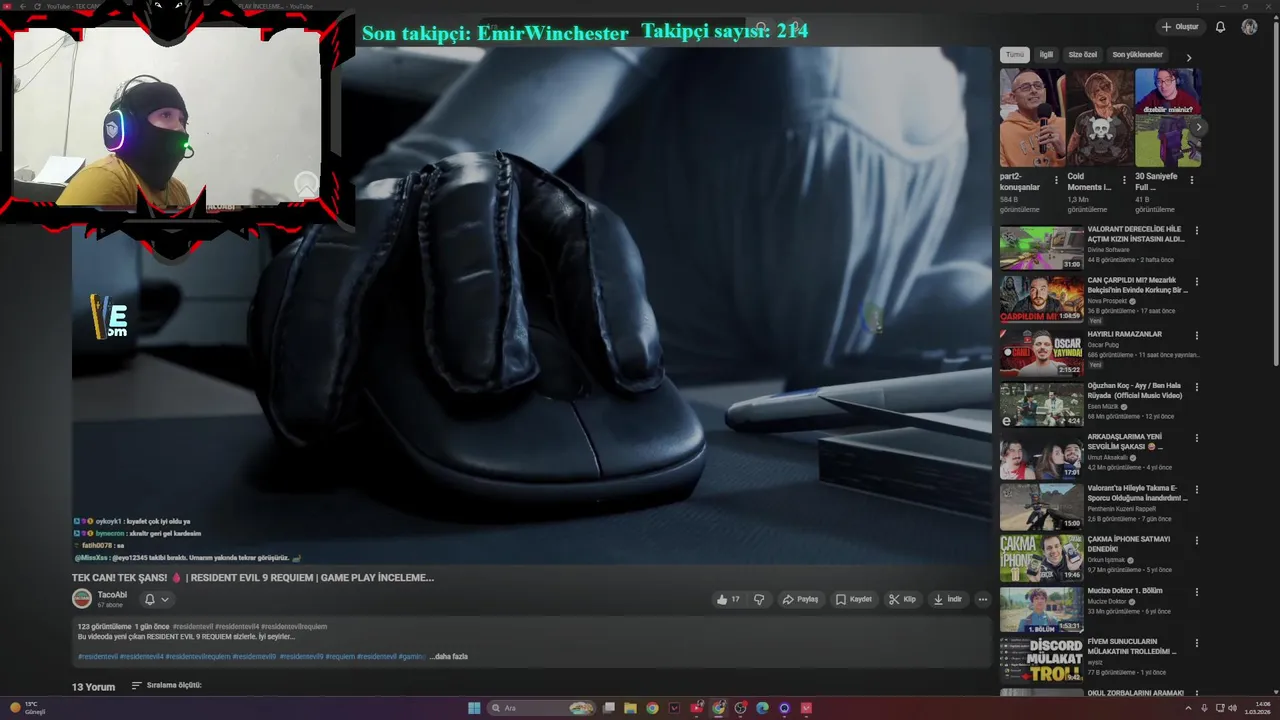Viewport: 1280px width, 720px height.
Task: Open File Explorer from taskbar
Action: click(x=630, y=708)
